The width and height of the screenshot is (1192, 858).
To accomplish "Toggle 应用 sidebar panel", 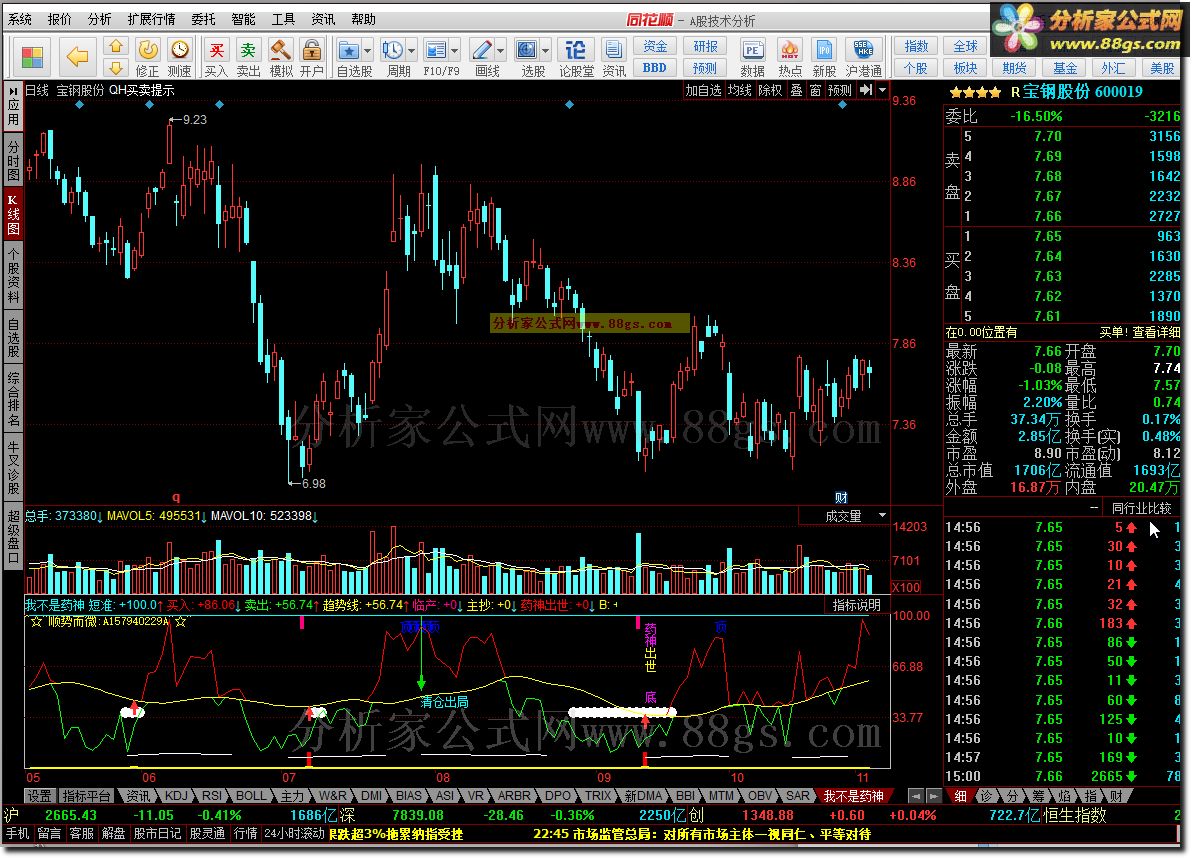I will pyautogui.click(x=13, y=106).
